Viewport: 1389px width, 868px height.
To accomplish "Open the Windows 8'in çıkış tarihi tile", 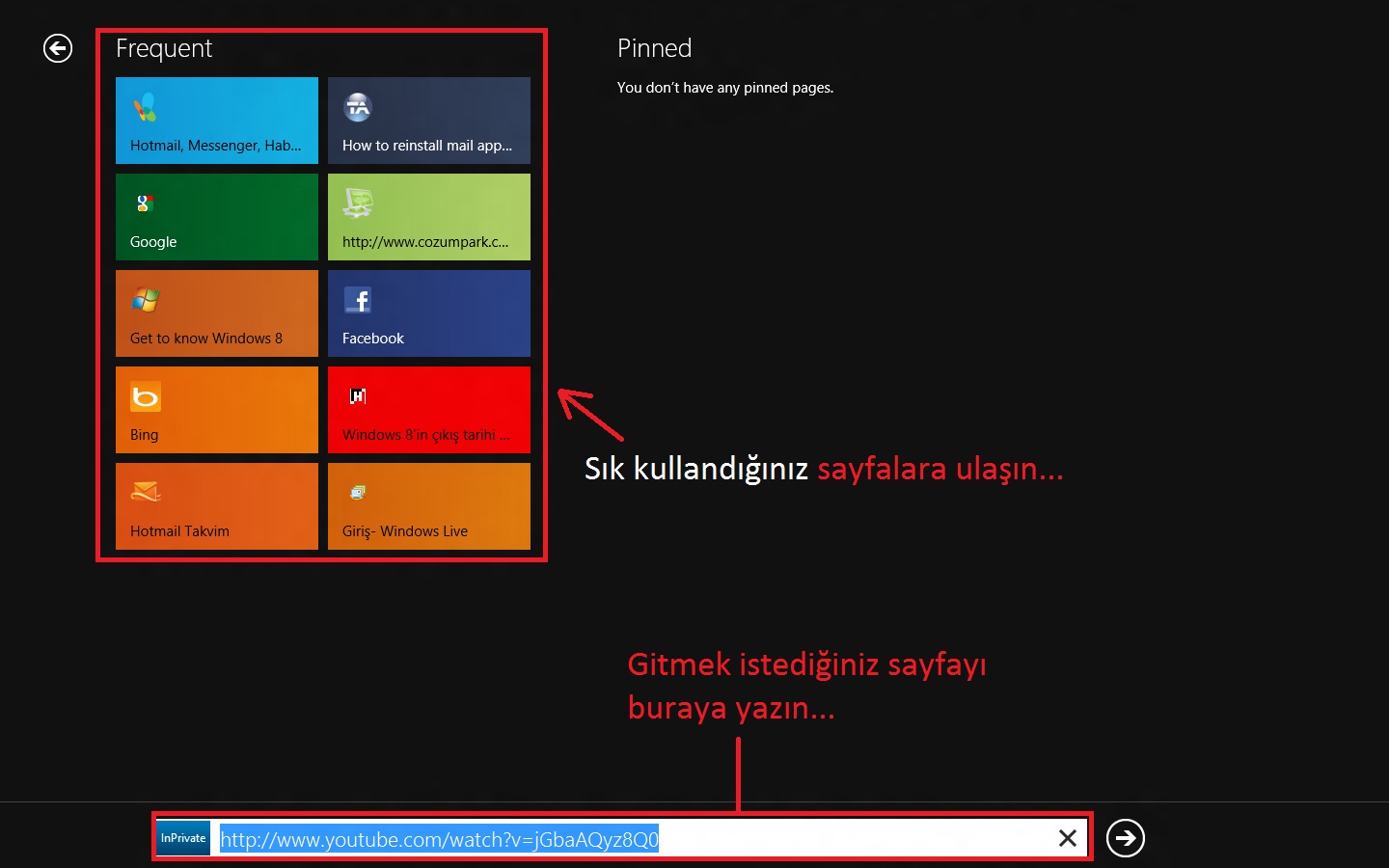I will tap(429, 410).
